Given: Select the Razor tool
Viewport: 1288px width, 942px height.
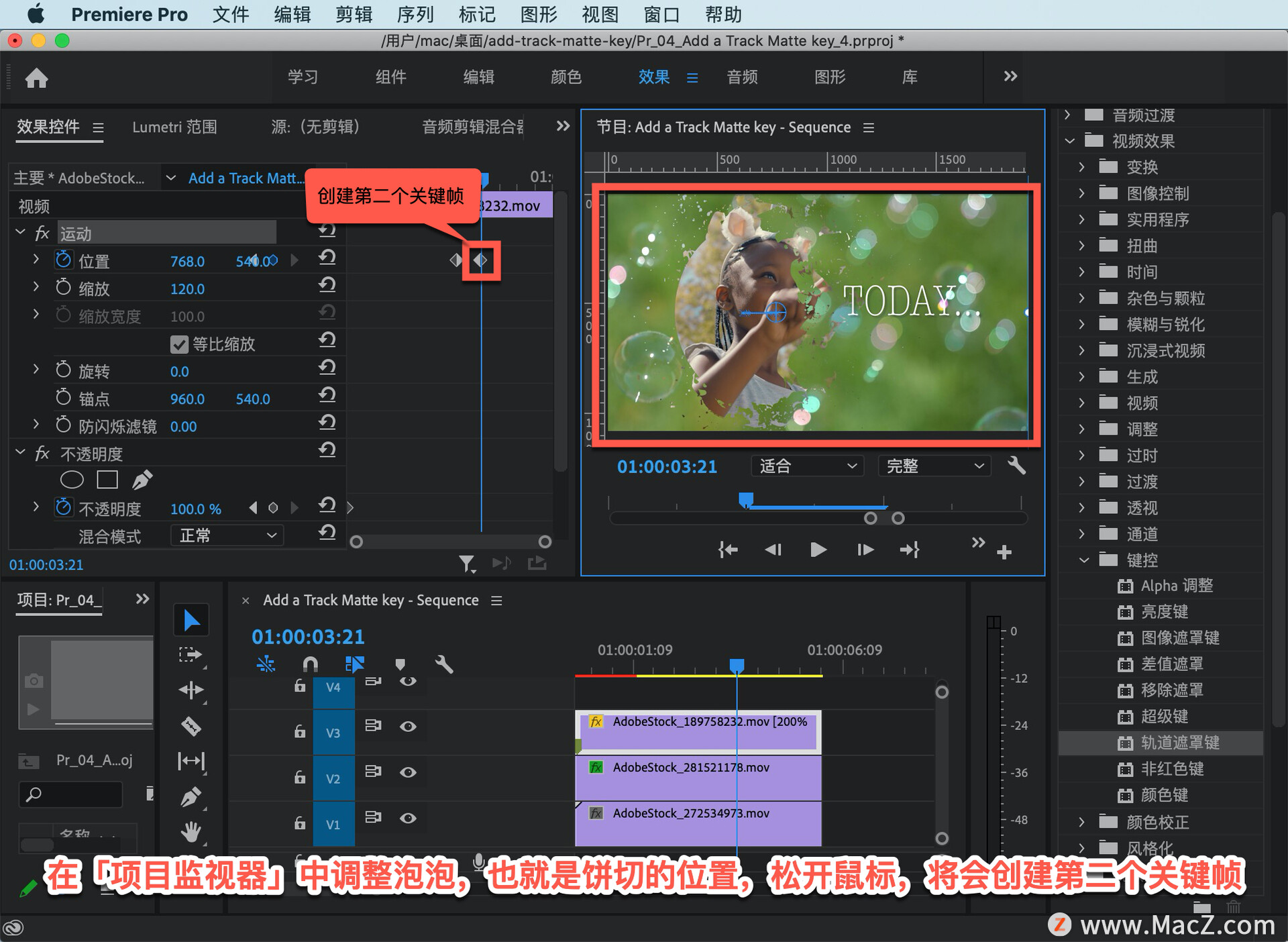Looking at the screenshot, I should (191, 726).
